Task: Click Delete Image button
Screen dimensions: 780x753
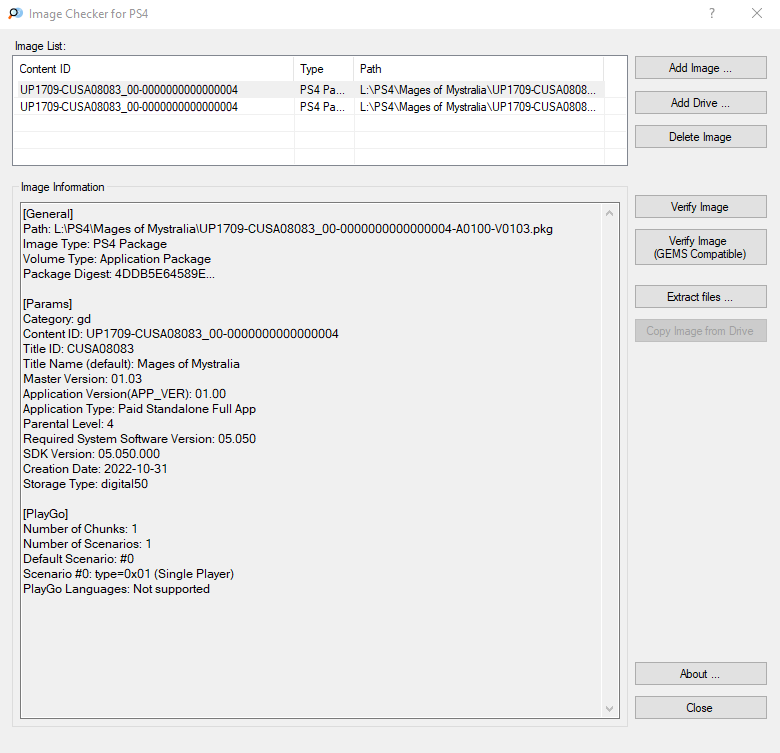Action: (x=700, y=137)
